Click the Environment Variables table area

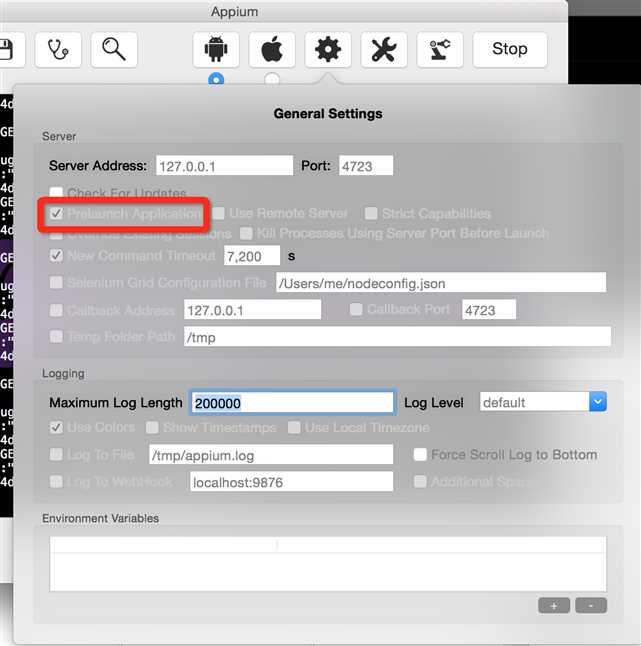point(328,564)
